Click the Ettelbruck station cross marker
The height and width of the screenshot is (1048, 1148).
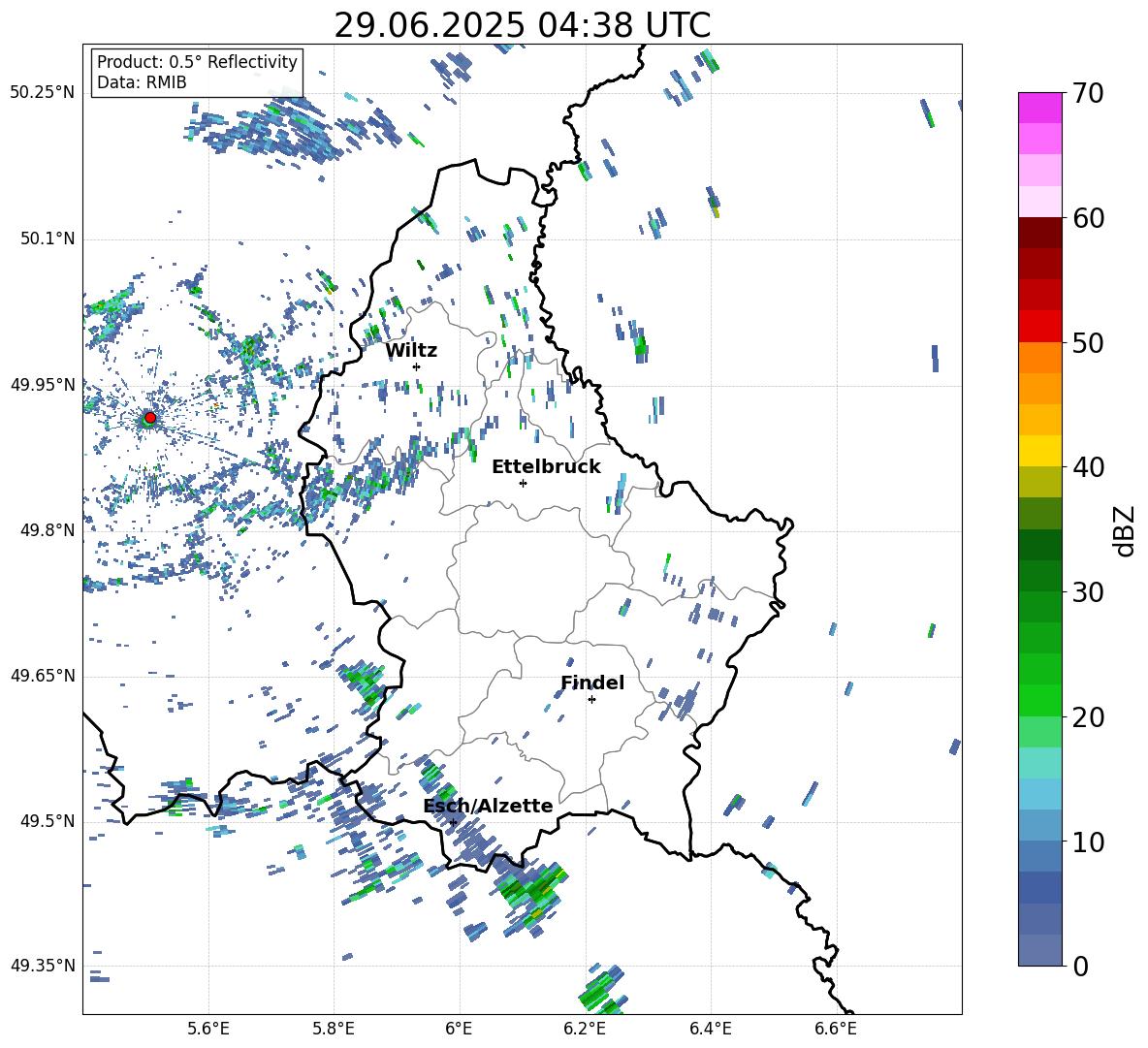point(523,483)
